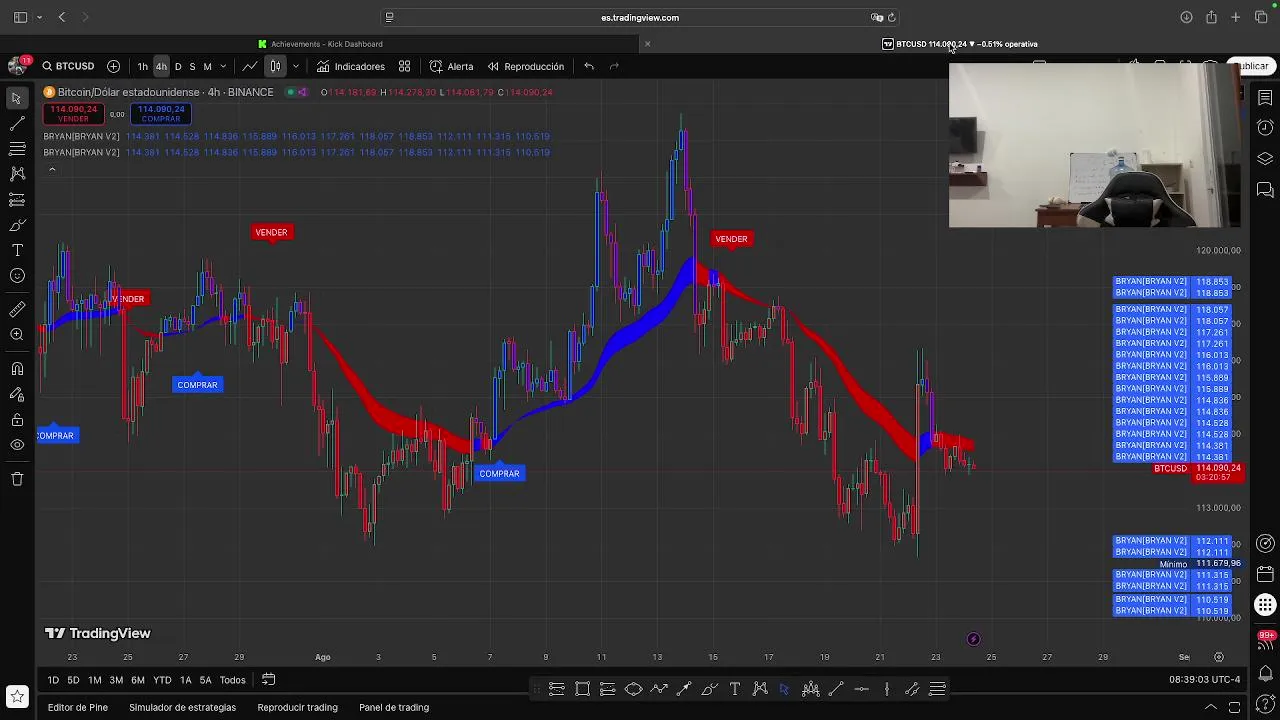
Task: Open the alerts clock panel in right sidebar
Action: click(1265, 128)
